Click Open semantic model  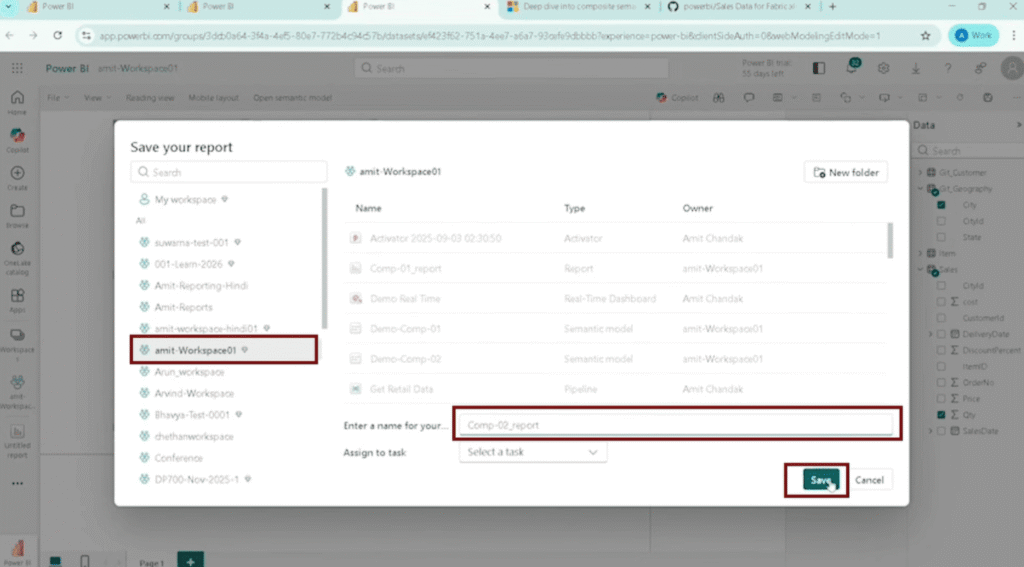point(292,98)
